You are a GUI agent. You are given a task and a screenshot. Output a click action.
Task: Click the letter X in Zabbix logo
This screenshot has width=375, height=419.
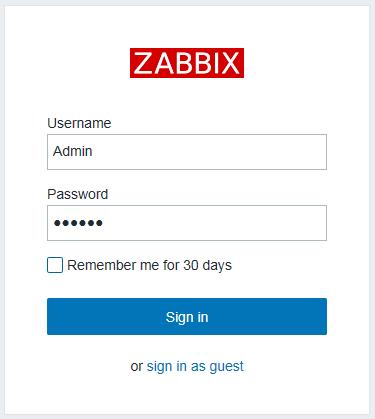(x=230, y=63)
